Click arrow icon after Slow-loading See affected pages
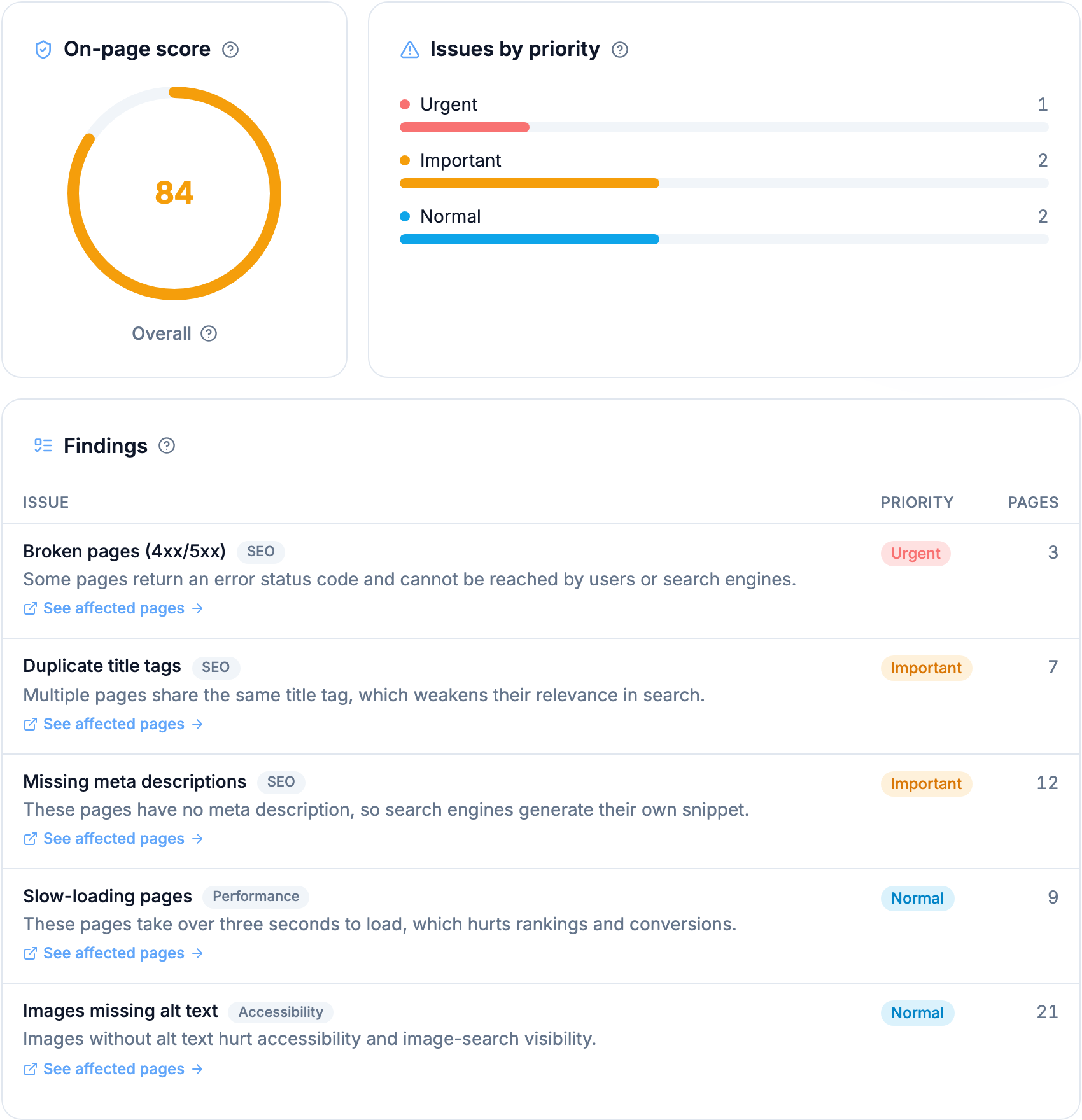This screenshot has height=1120, width=1082. click(x=198, y=953)
